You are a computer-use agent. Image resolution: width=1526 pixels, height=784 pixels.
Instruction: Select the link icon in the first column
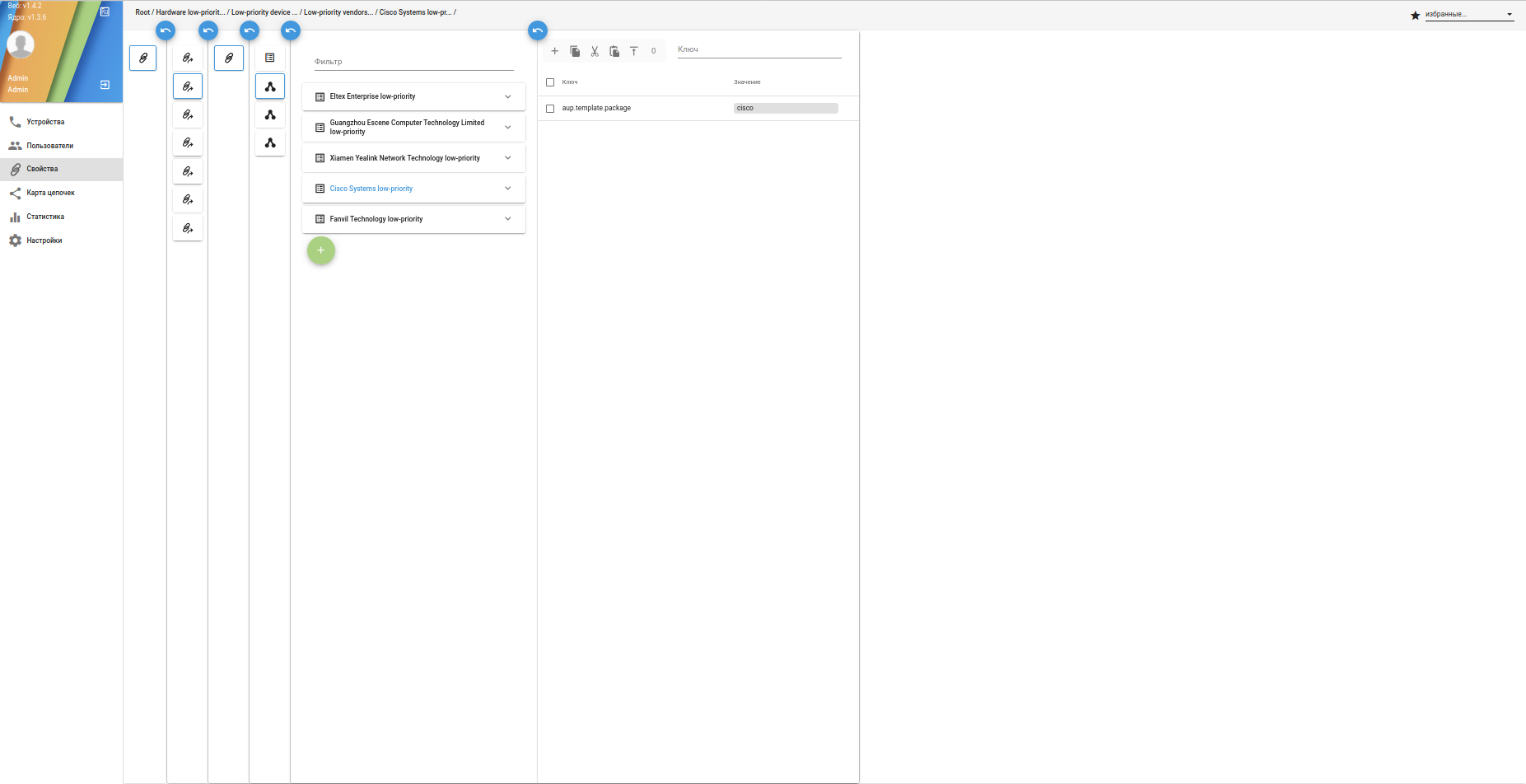143,58
